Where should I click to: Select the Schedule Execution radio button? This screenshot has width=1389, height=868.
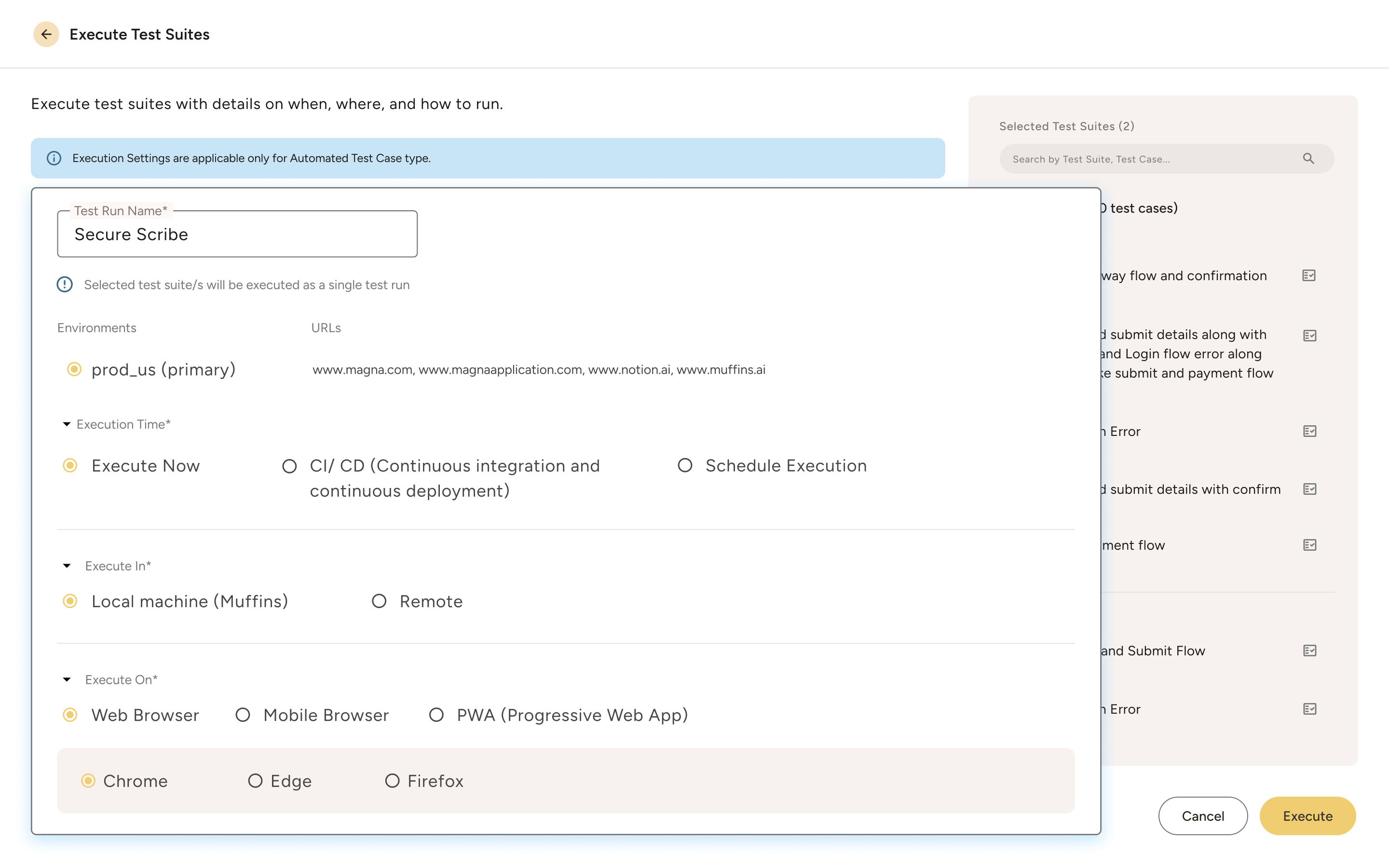685,465
